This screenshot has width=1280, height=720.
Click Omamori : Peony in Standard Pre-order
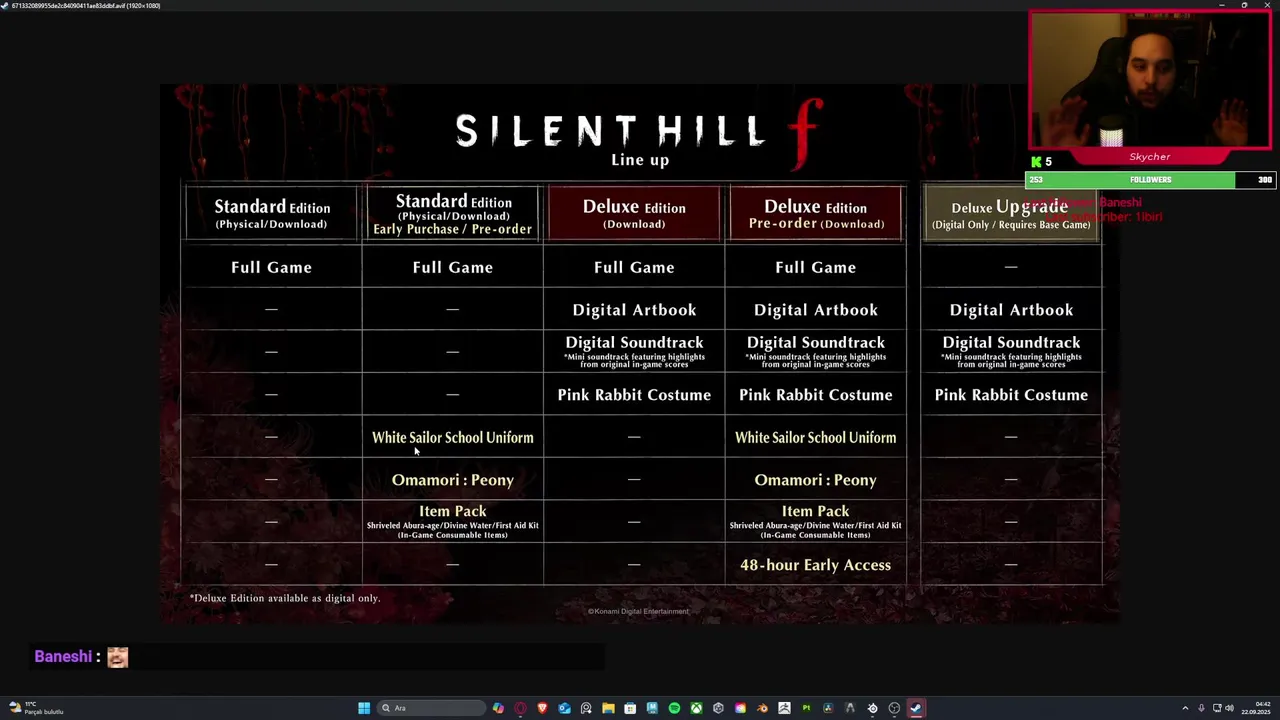point(453,480)
